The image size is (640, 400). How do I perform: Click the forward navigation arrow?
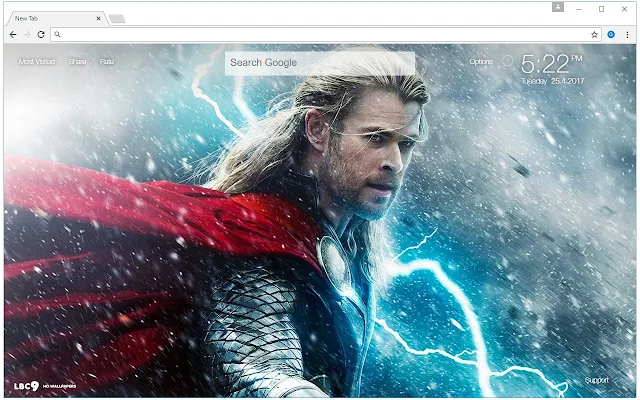click(27, 35)
